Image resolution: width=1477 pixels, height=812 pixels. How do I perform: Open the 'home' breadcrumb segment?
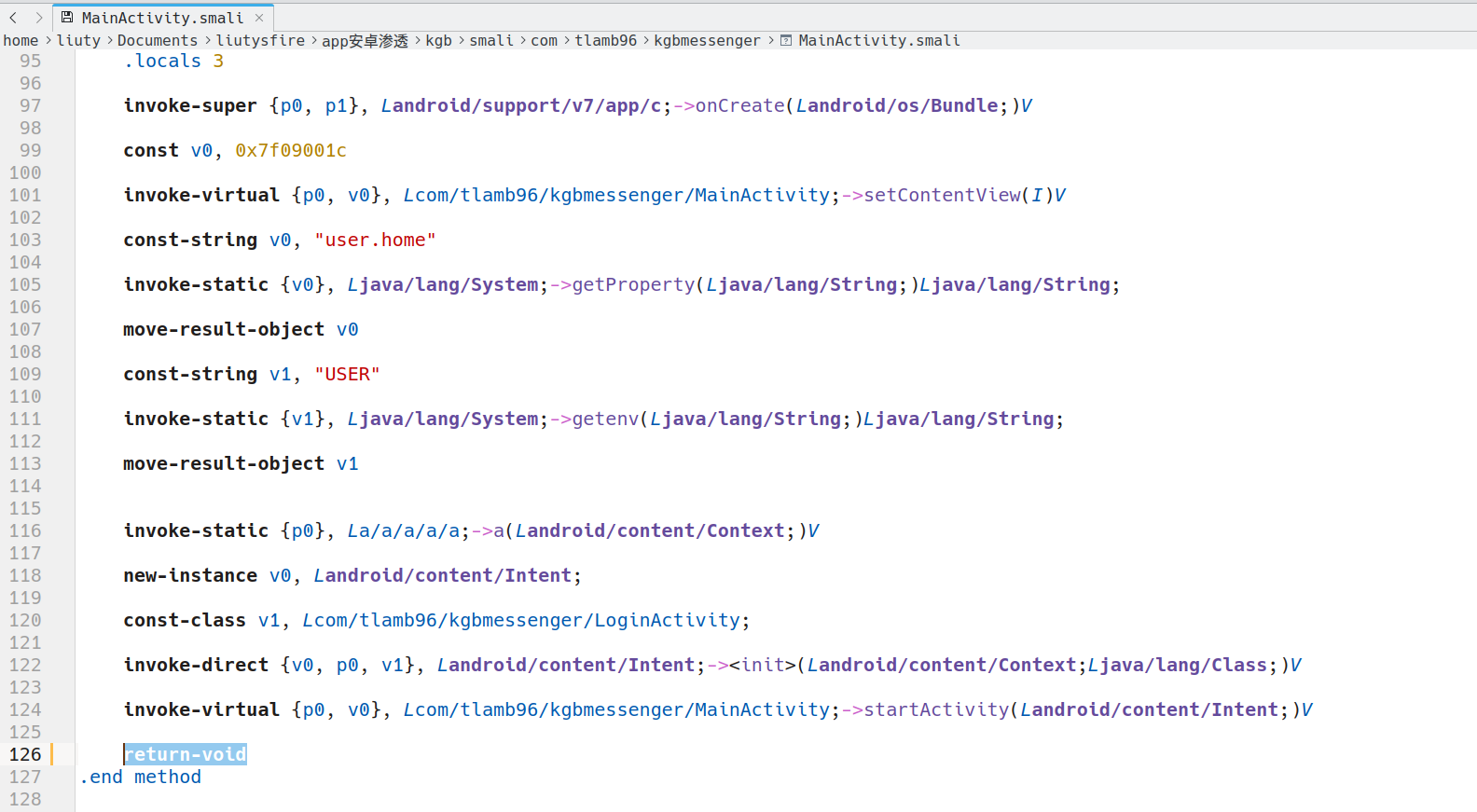point(21,41)
